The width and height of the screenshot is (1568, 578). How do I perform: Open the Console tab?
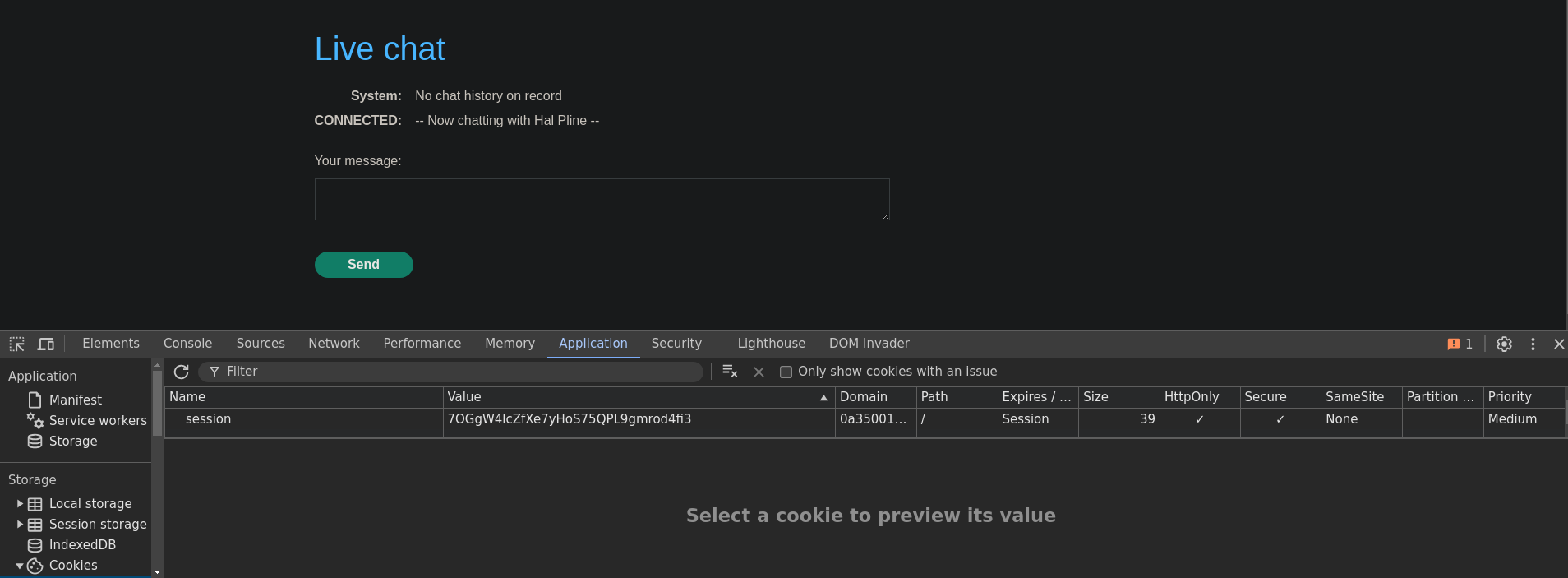(x=187, y=344)
